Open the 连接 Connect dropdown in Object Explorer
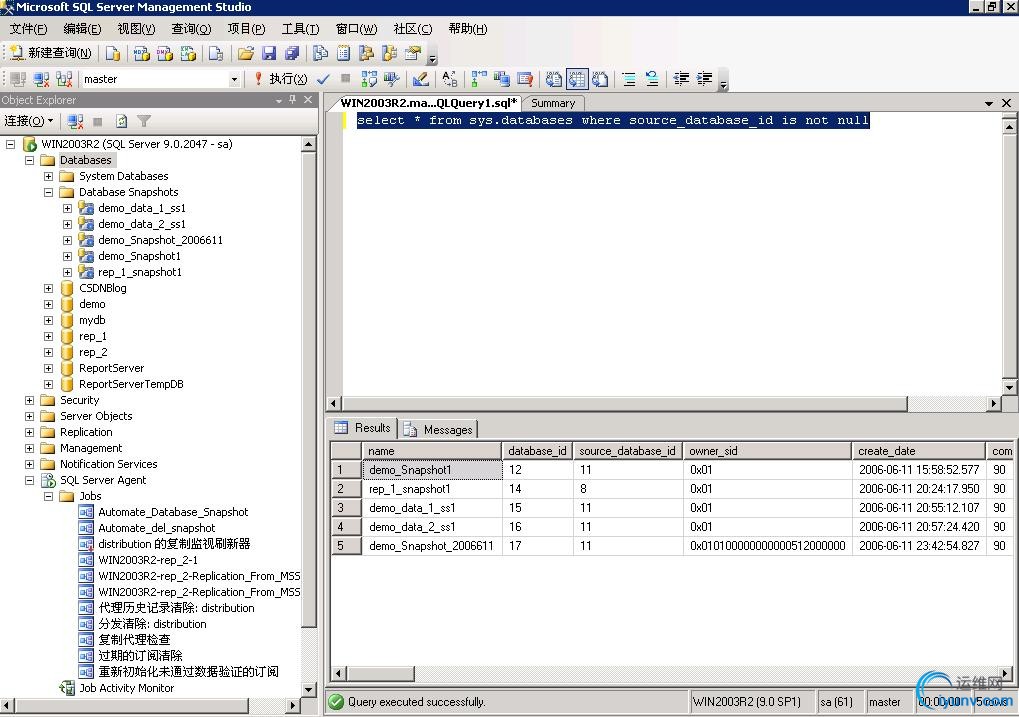The width and height of the screenshot is (1019, 717). pos(29,121)
